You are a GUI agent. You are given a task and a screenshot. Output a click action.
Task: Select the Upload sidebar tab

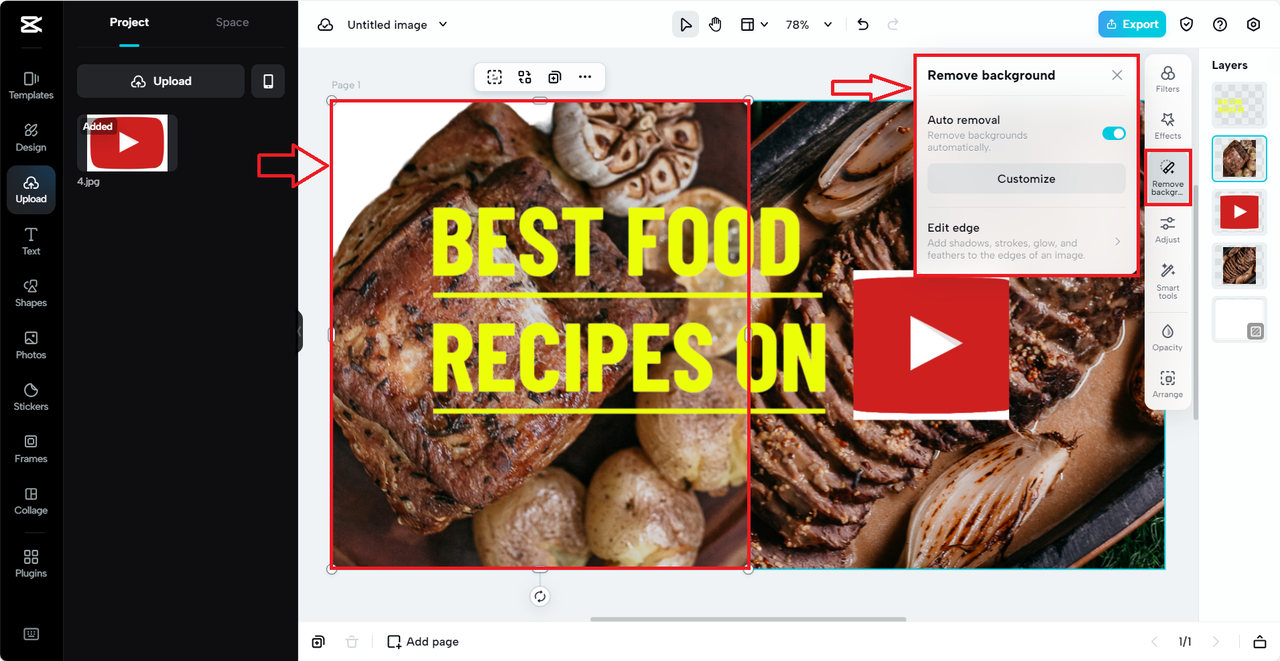point(31,189)
